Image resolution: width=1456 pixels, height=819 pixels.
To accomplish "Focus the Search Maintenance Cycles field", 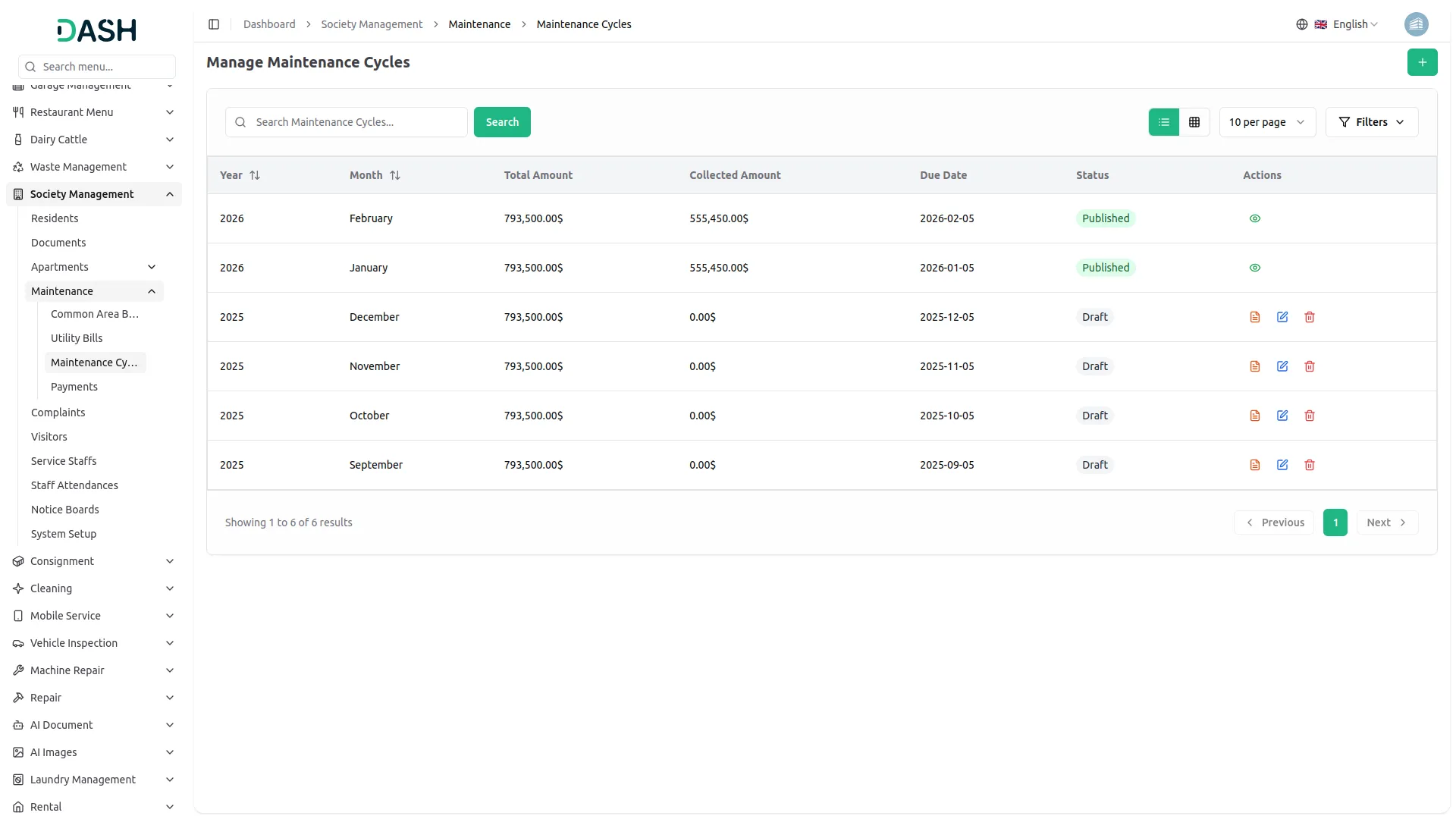I will 355,122.
